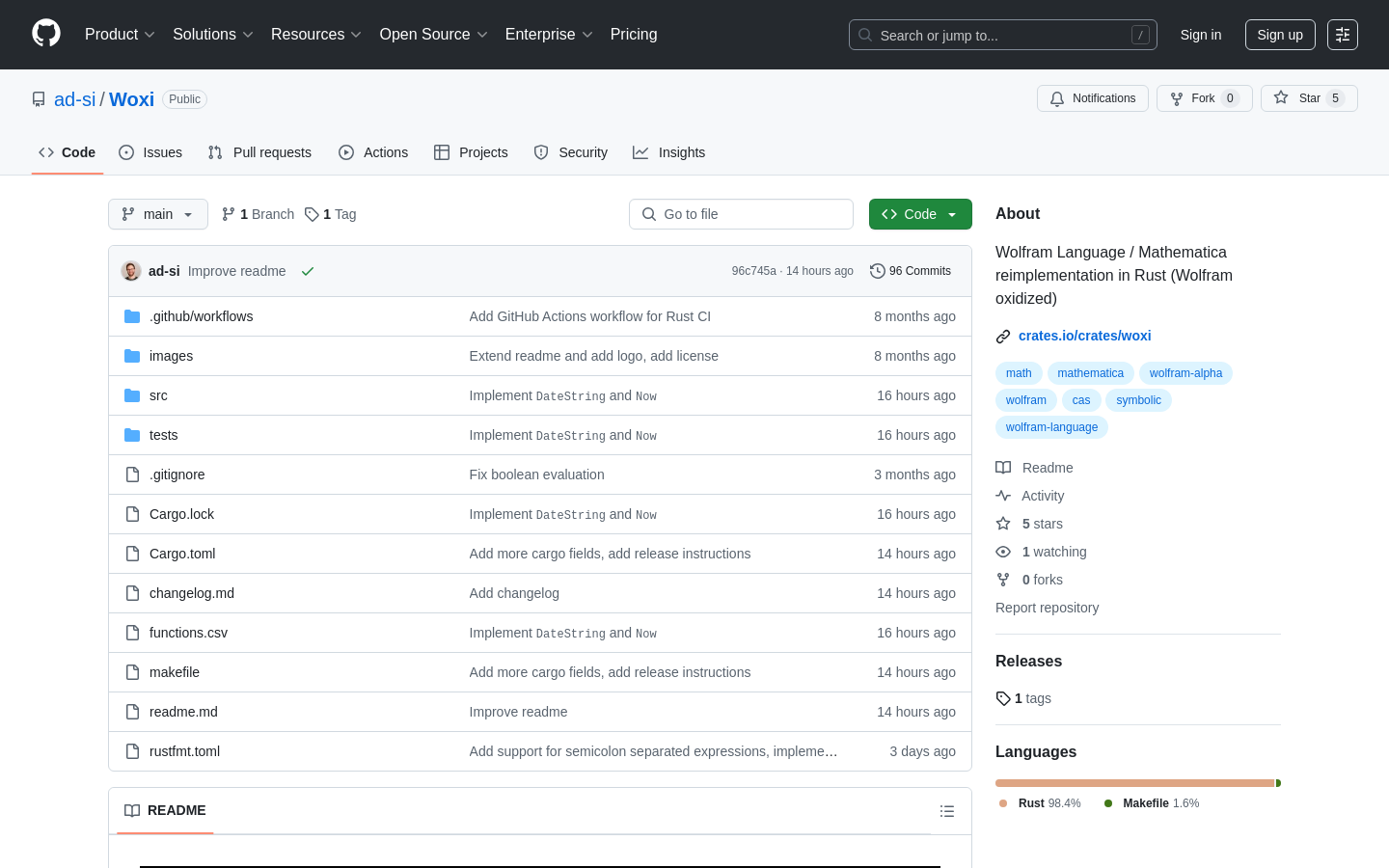Expand the Resources menu
Viewport: 1389px width, 868px height.
pyautogui.click(x=316, y=35)
